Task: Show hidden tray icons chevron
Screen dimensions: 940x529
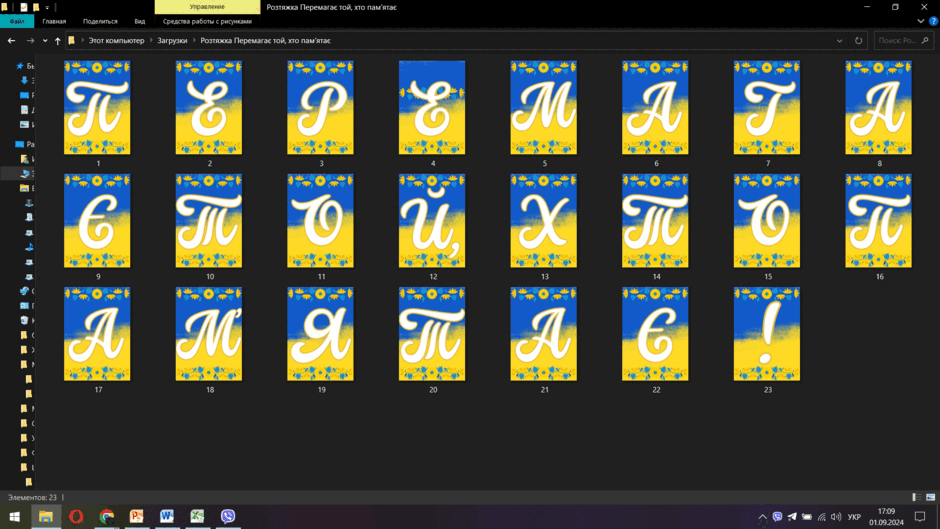Action: [763, 517]
